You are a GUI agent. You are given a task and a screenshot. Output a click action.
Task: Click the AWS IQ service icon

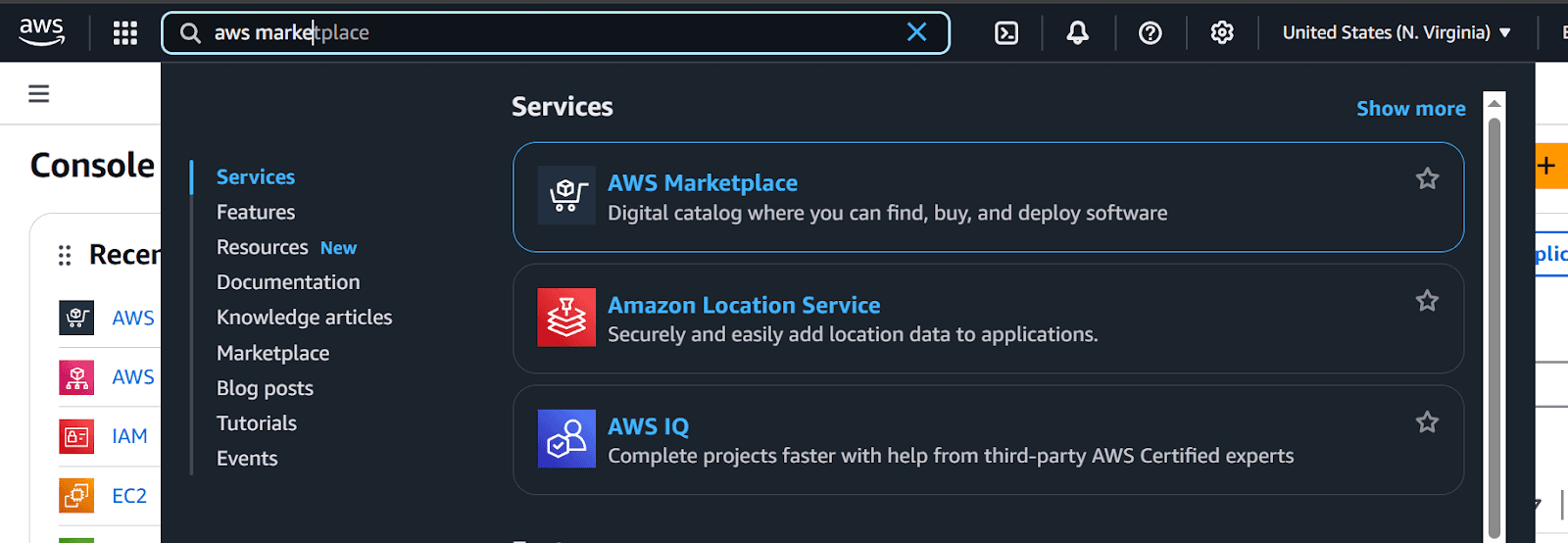566,439
